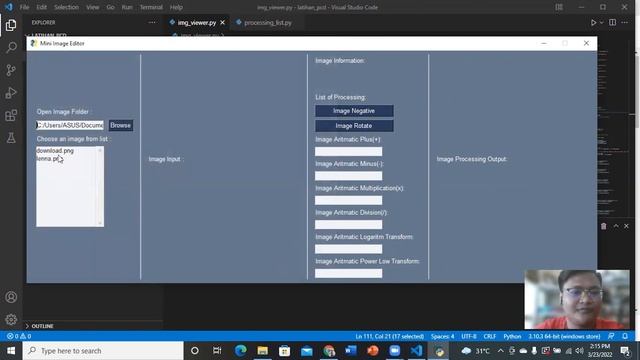
Task: Click the Image Aritmatic Plus input field
Action: point(349,151)
